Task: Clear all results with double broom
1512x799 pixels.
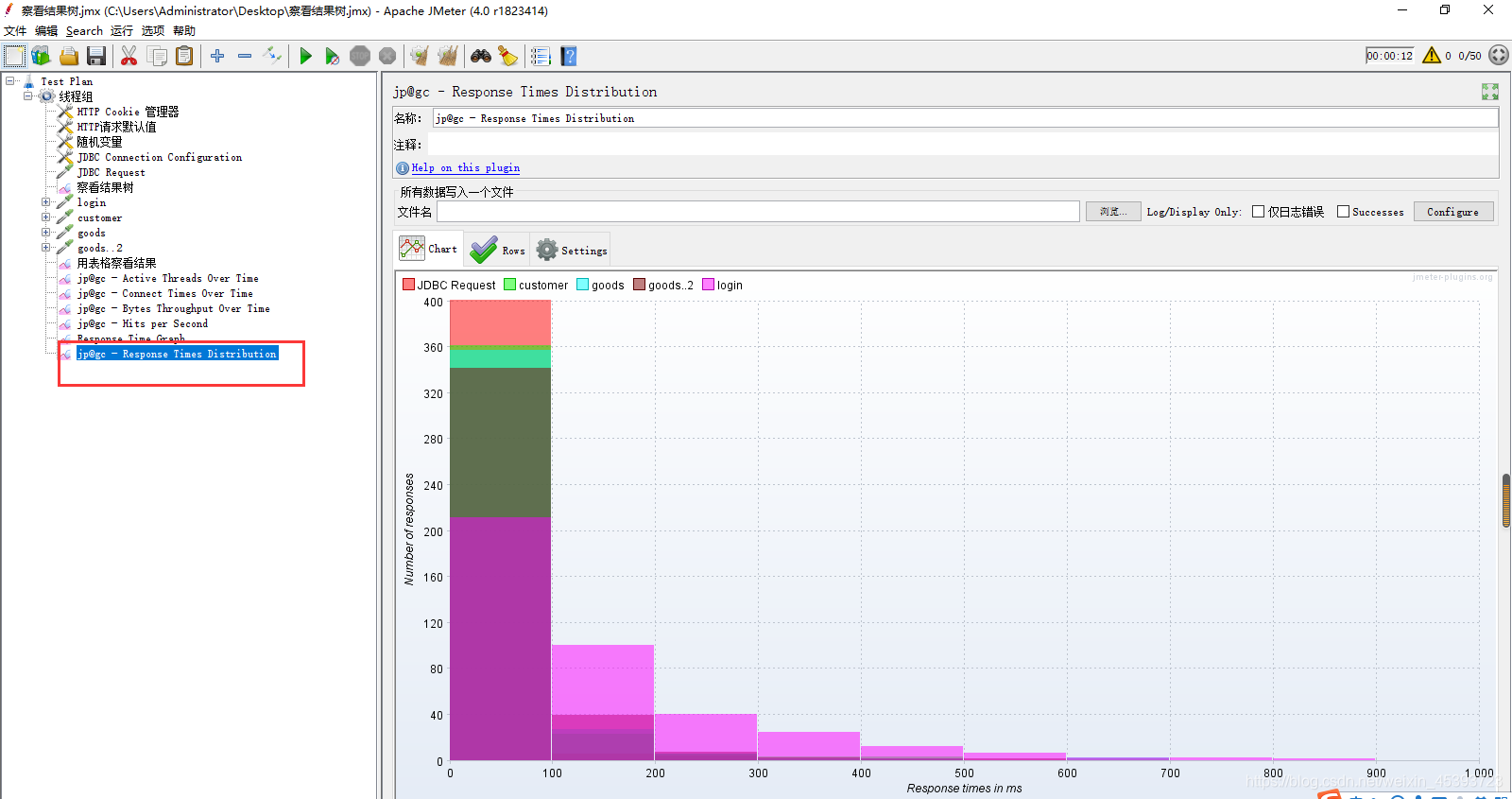Action: [448, 56]
